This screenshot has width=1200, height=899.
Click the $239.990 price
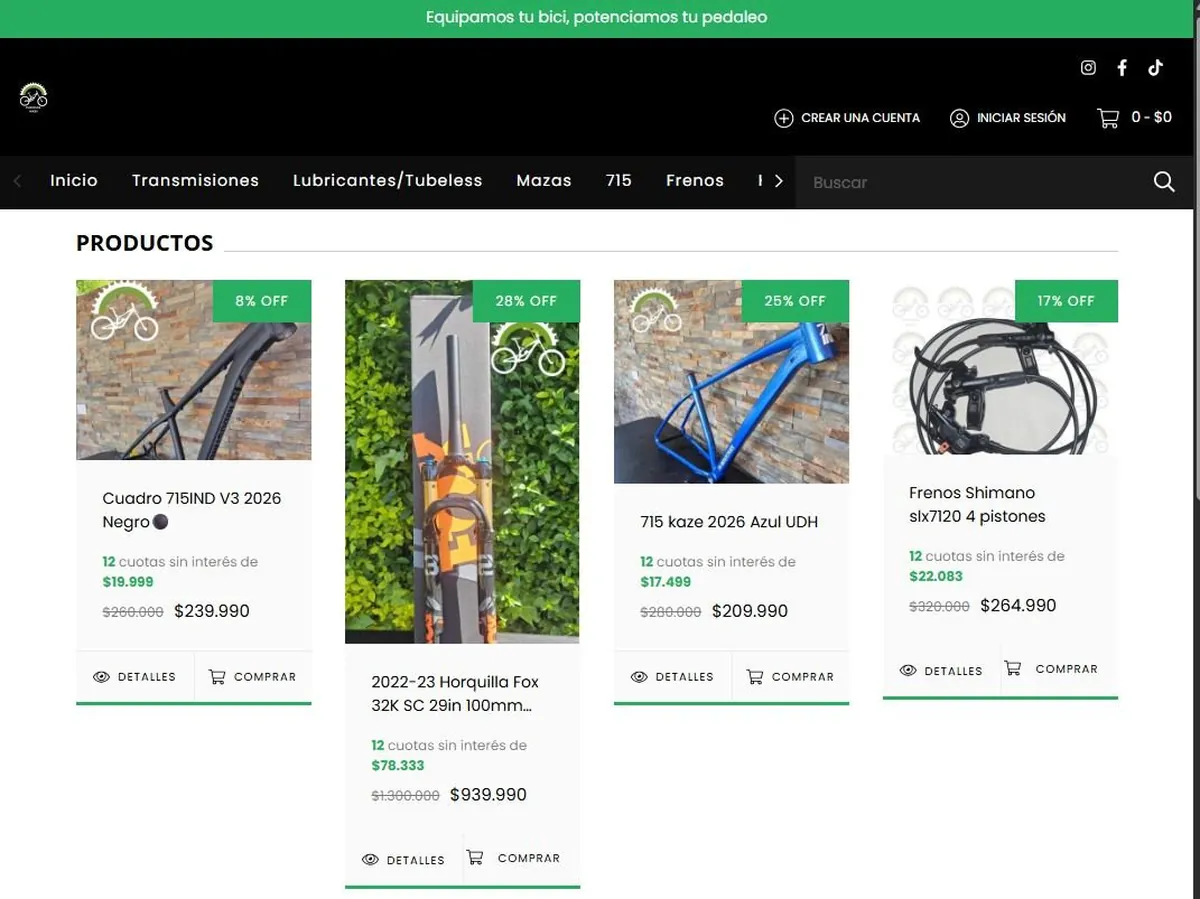click(212, 611)
